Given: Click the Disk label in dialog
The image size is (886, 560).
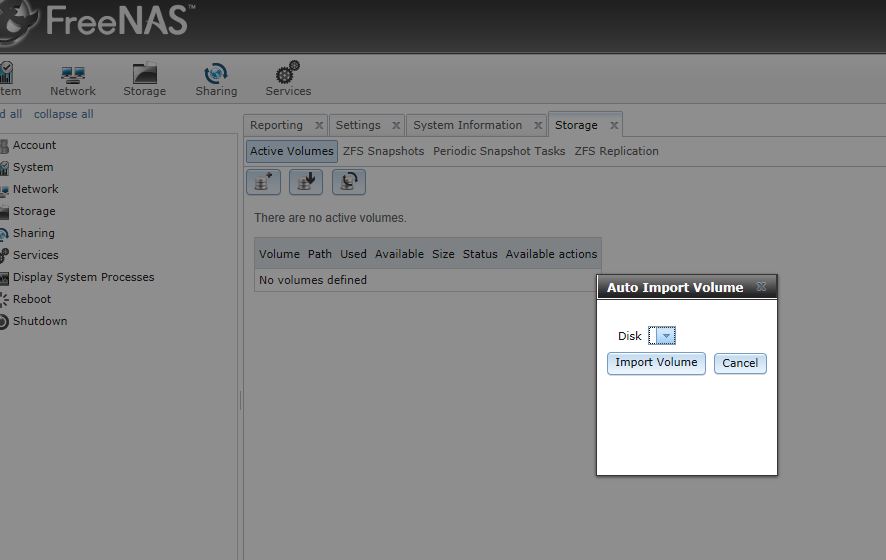Looking at the screenshot, I should [x=629, y=336].
